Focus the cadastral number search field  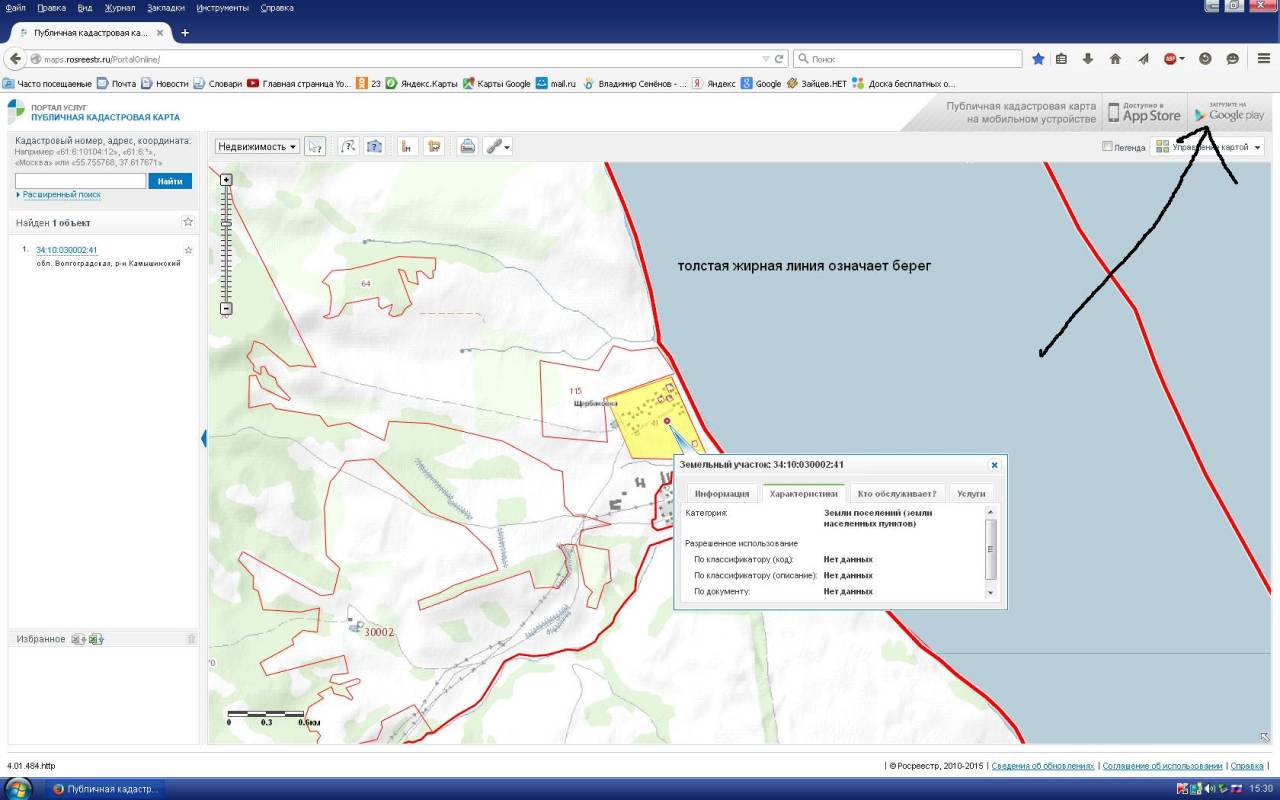click(80, 181)
